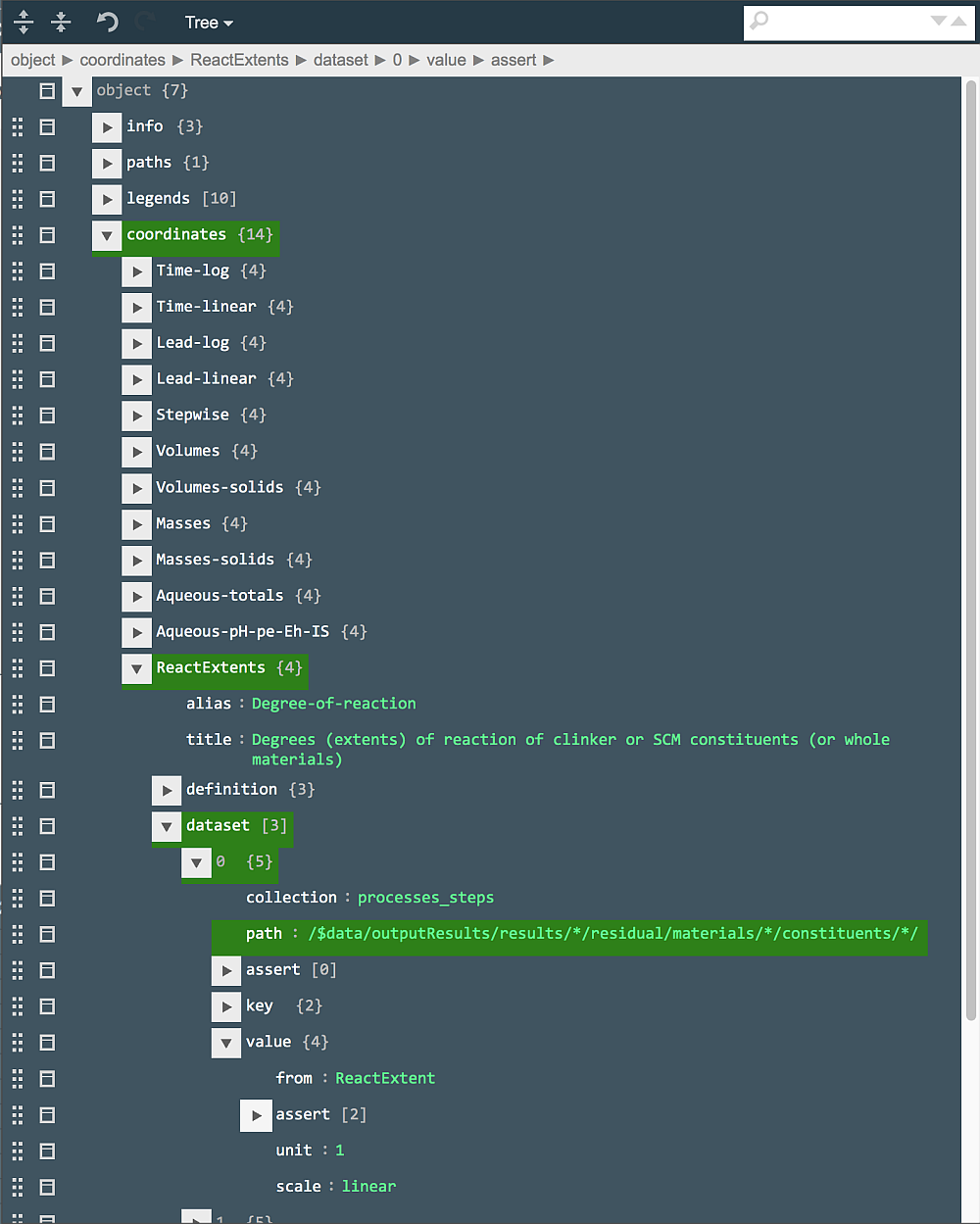The height and width of the screenshot is (1224, 980).
Task: Expand the 'assert [2]' node under value
Action: [256, 1115]
